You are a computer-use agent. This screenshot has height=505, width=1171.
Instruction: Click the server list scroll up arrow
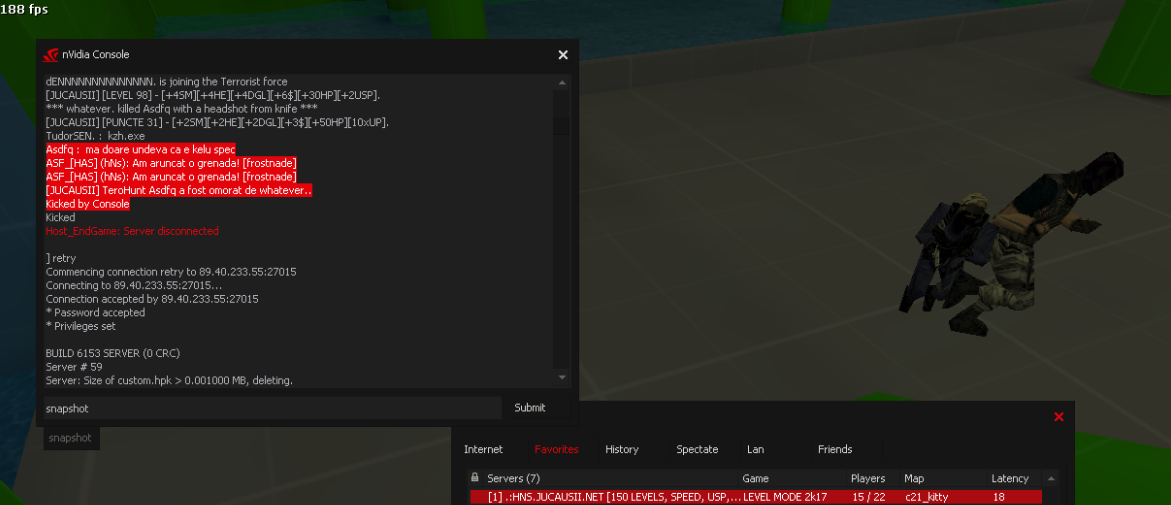click(1052, 478)
